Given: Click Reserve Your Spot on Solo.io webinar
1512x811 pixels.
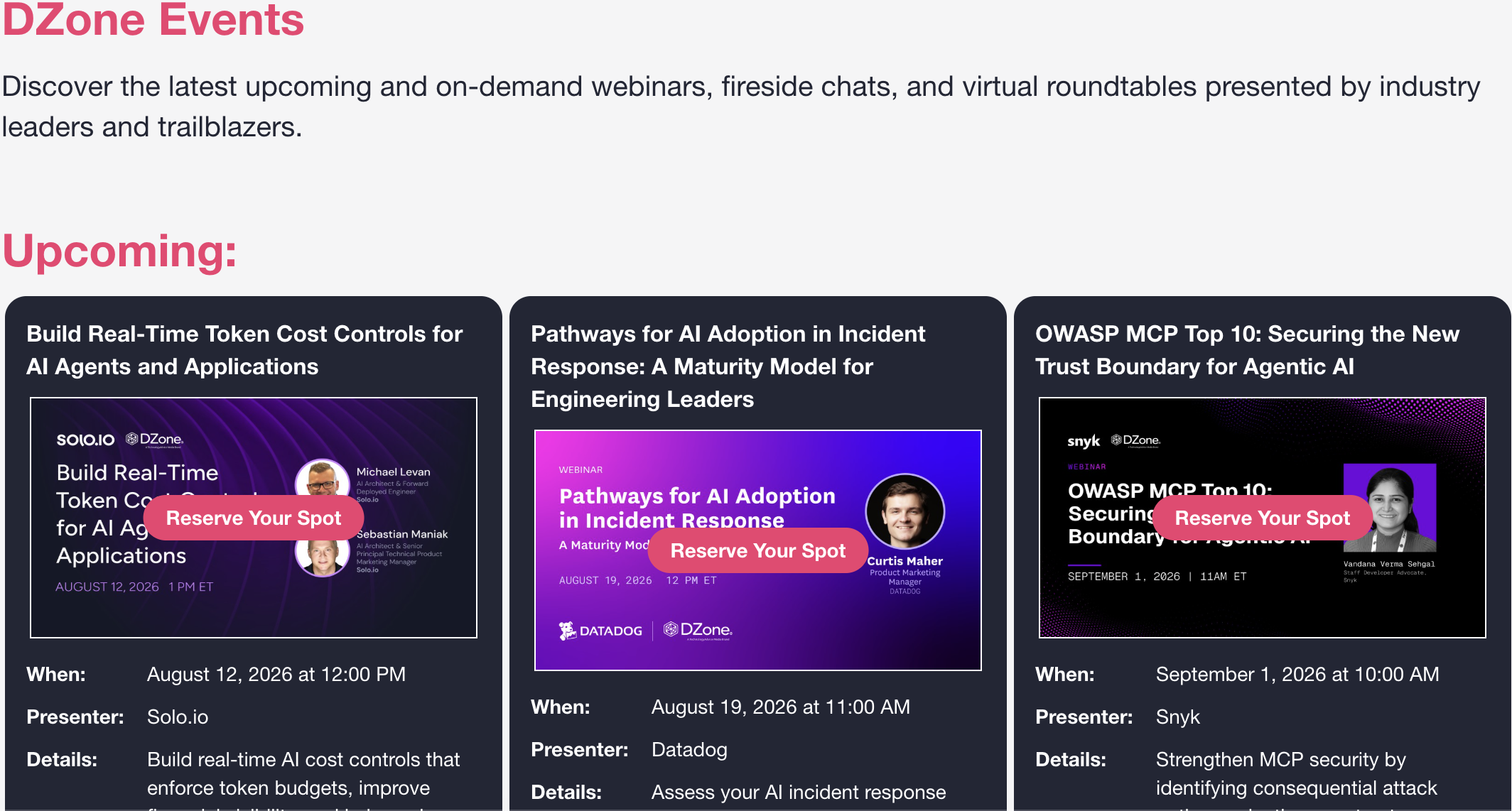Looking at the screenshot, I should point(254,518).
